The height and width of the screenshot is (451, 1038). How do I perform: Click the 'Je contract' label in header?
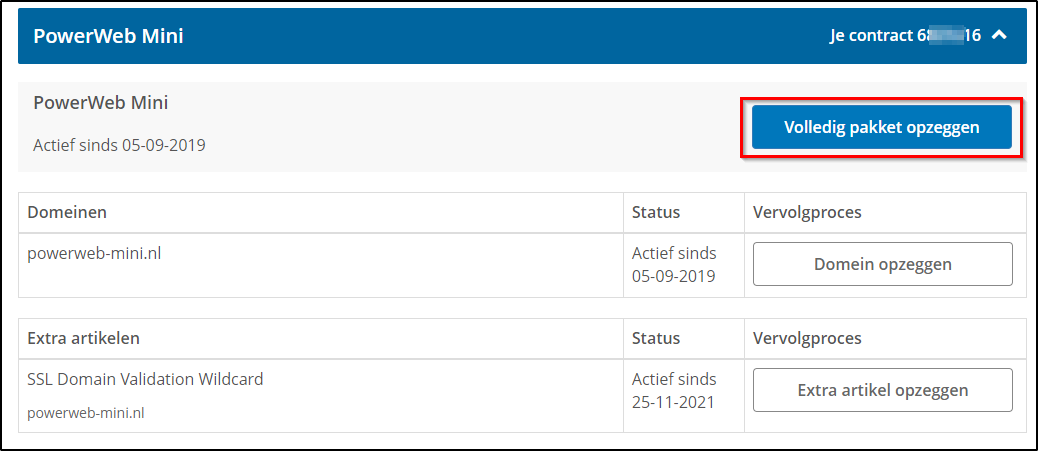tap(870, 36)
